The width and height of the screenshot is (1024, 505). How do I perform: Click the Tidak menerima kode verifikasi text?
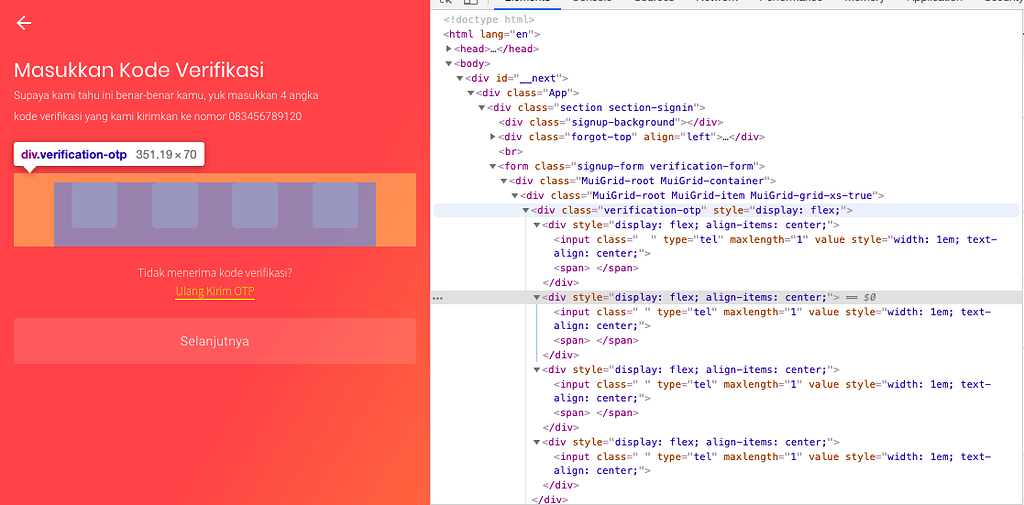[215, 273]
